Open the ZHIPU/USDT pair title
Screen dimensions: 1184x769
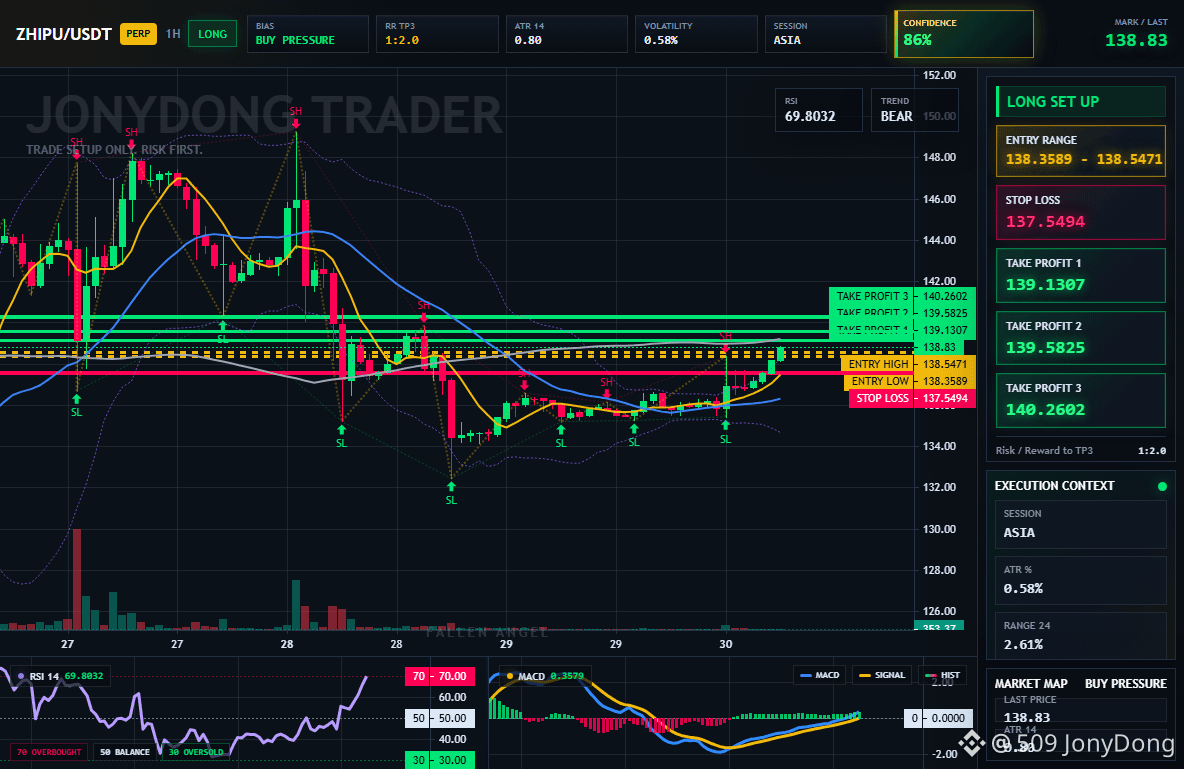coord(63,34)
